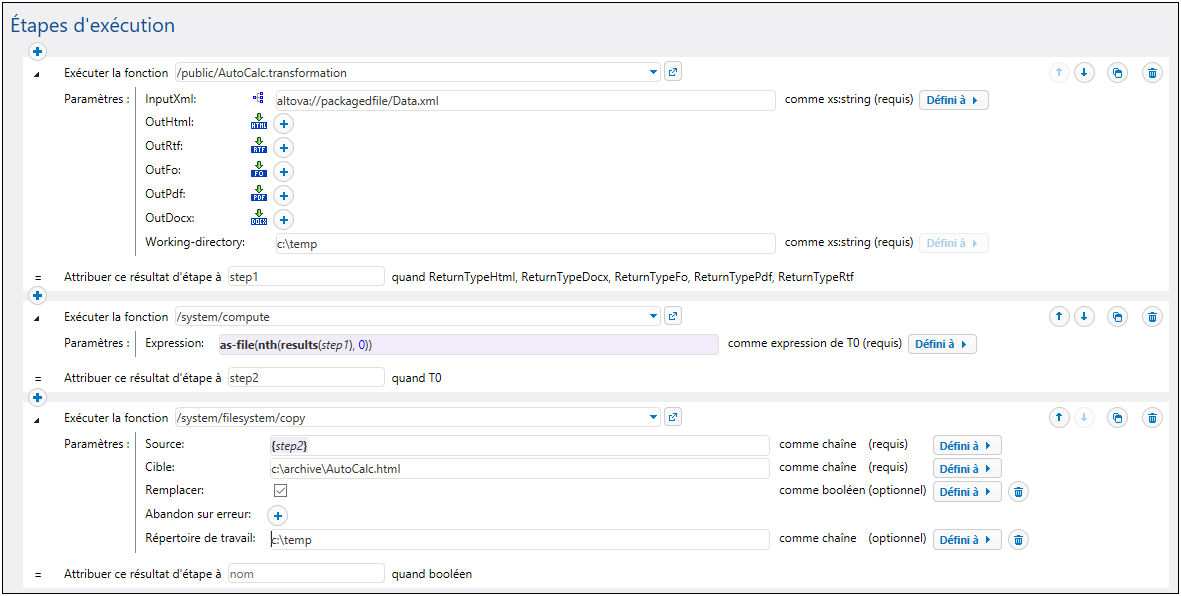Screen dimensions: 1181x596
Task: Click Défini à button for InputXml
Action: tap(953, 101)
